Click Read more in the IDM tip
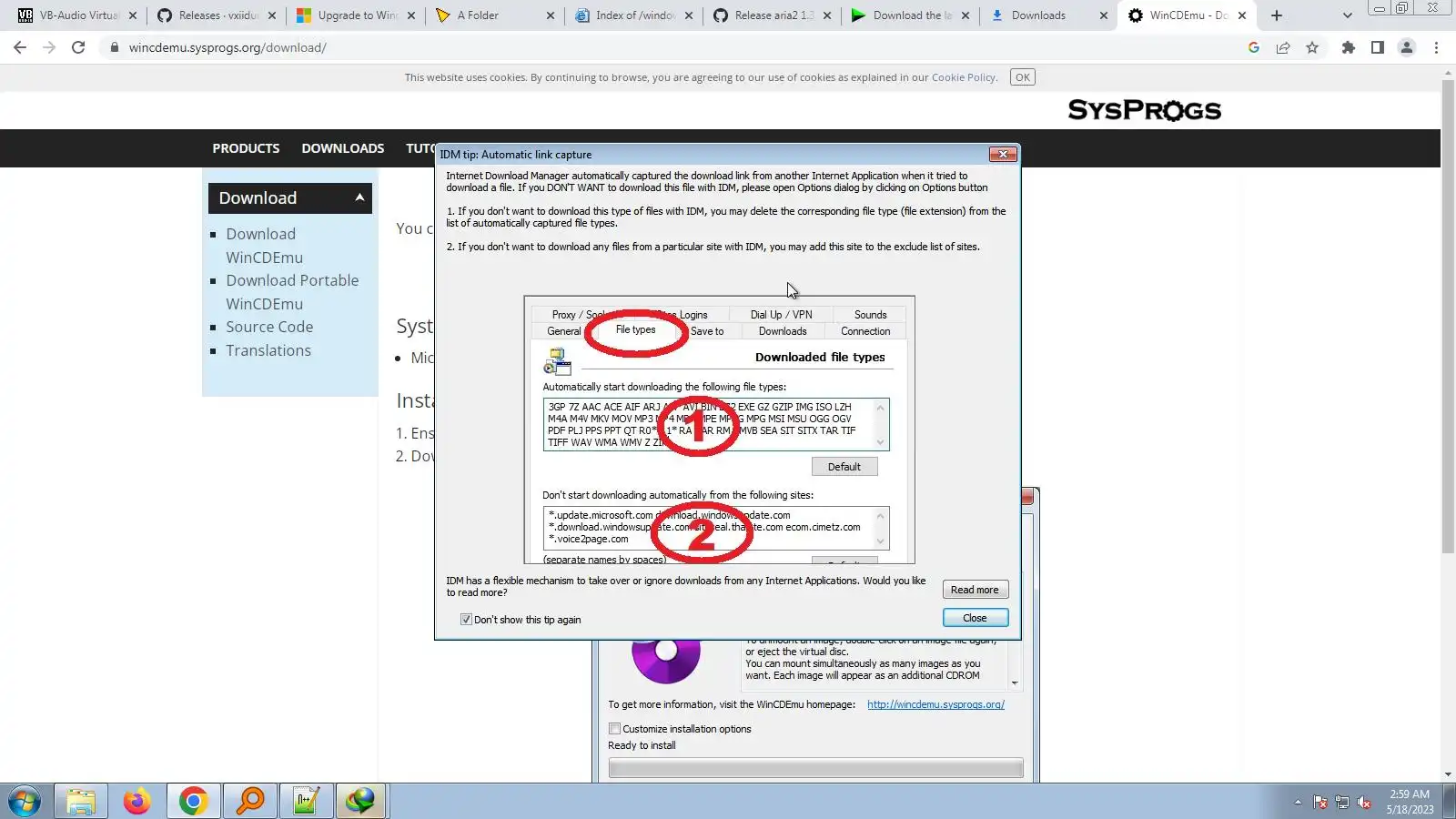The height and width of the screenshot is (819, 1456). coord(975,590)
